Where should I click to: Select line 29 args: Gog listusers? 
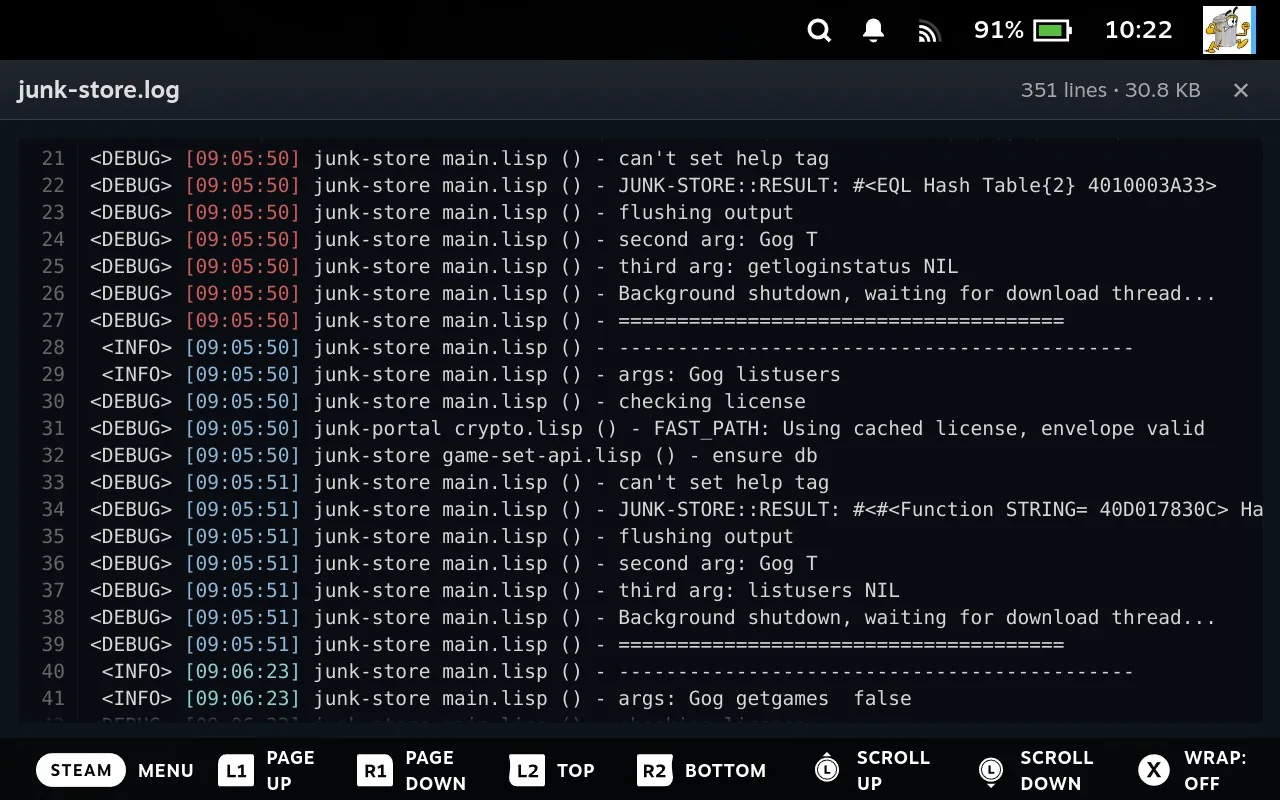tap(640, 374)
